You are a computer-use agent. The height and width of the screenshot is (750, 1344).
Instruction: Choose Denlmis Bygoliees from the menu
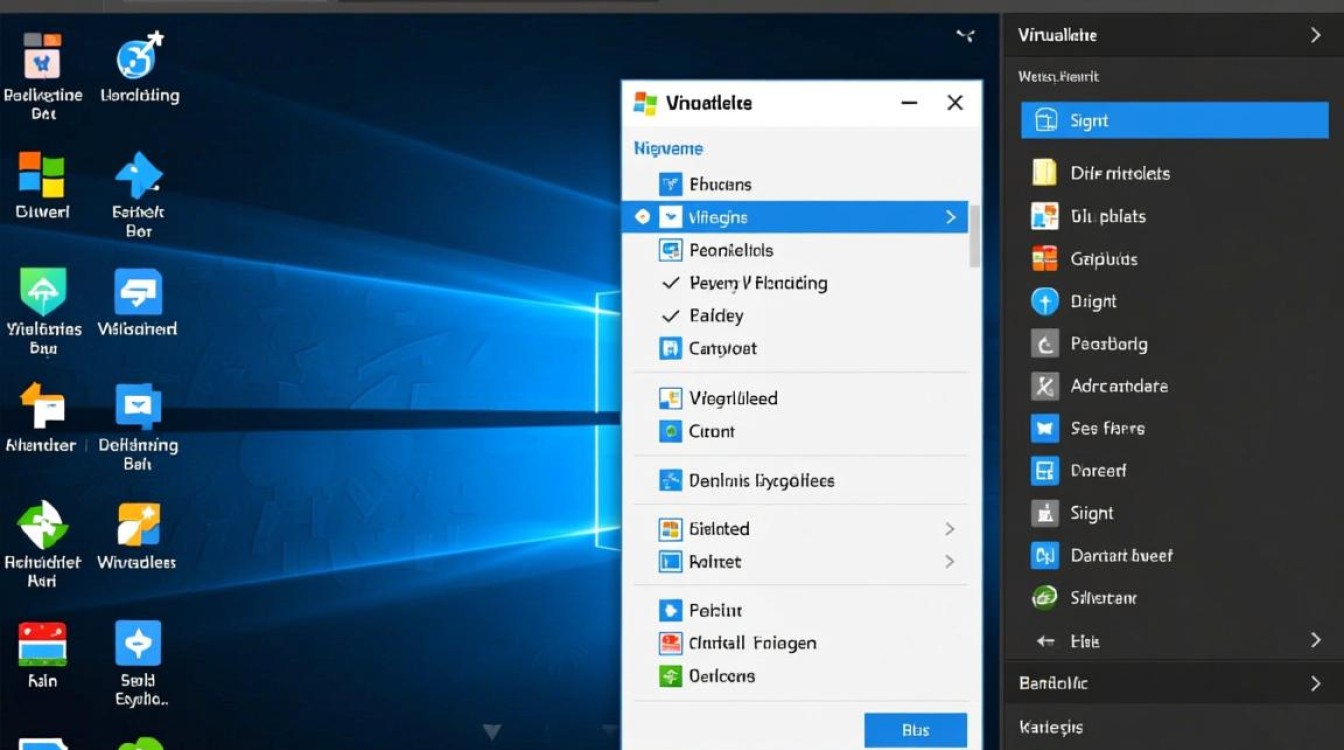[x=760, y=481]
